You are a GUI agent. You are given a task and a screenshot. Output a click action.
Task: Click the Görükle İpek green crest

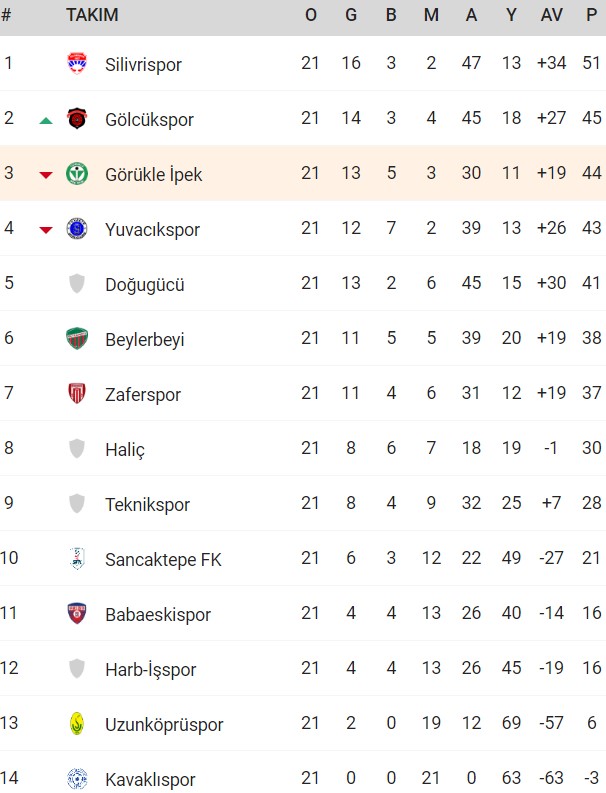tap(77, 173)
